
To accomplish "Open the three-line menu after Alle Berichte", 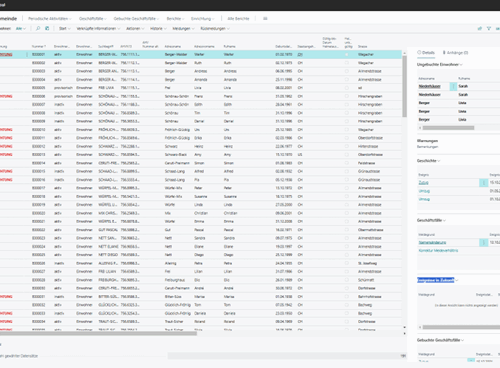I will click(x=265, y=19).
